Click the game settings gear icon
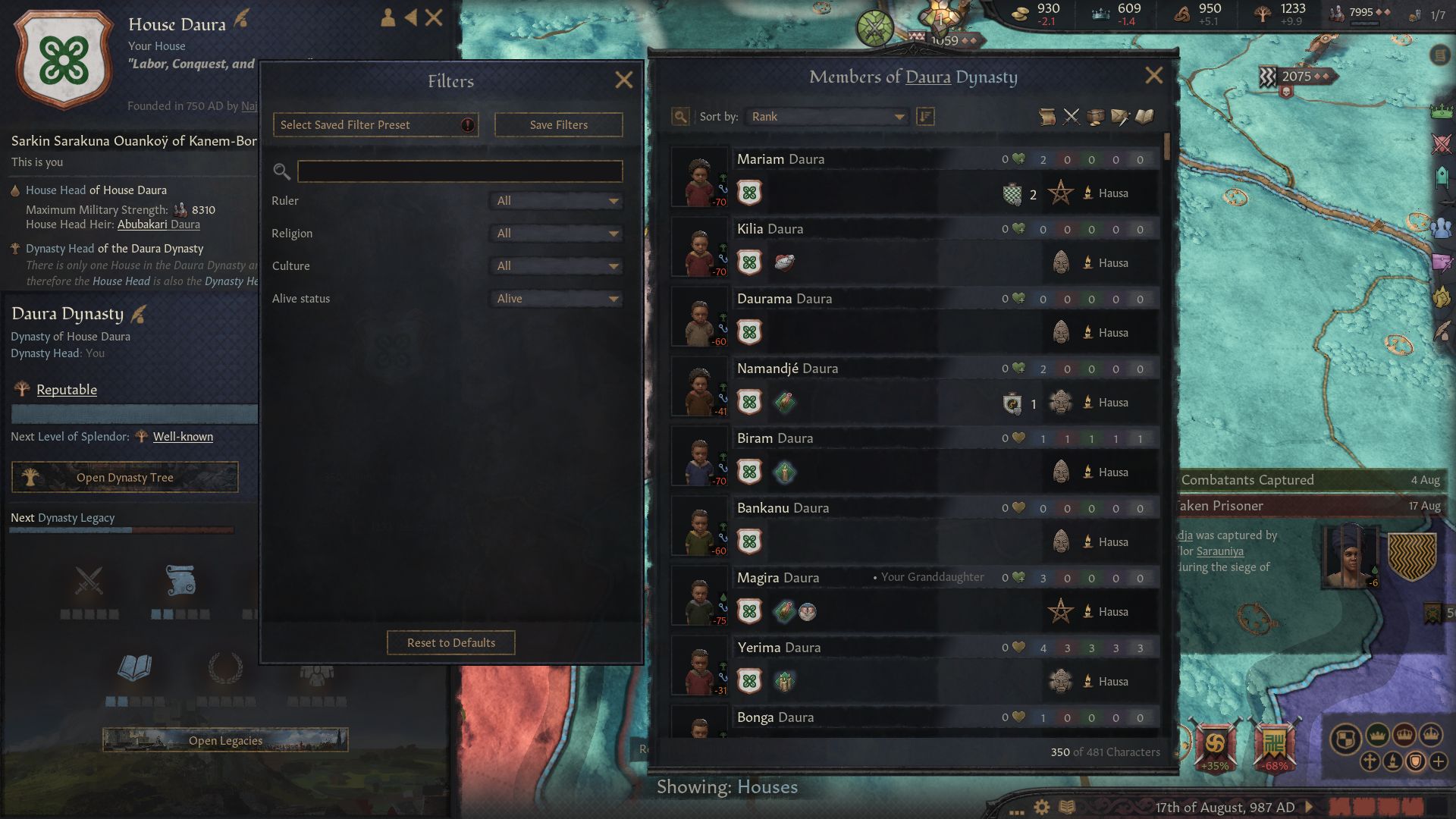The height and width of the screenshot is (819, 1456). point(1042,808)
